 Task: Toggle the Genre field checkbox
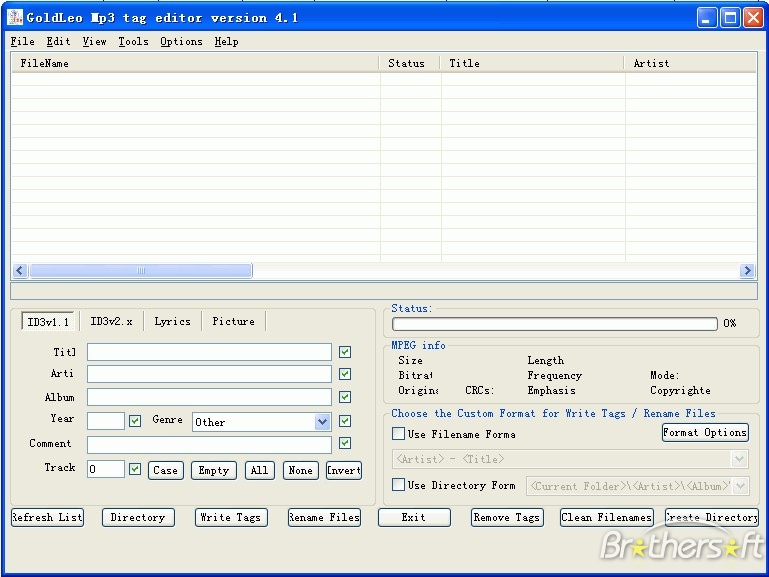click(345, 421)
